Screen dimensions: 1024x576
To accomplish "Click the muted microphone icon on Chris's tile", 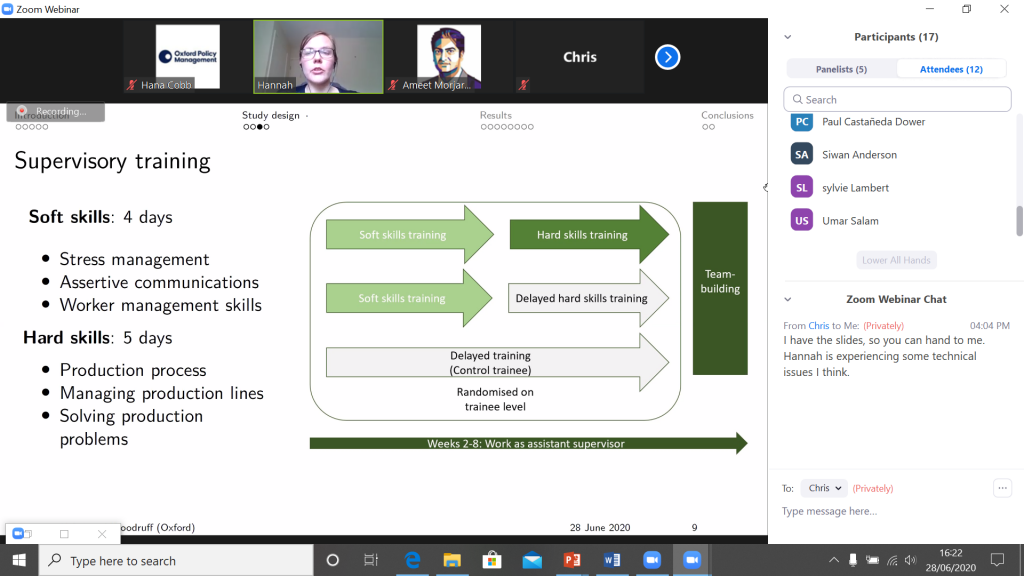I will click(x=523, y=85).
